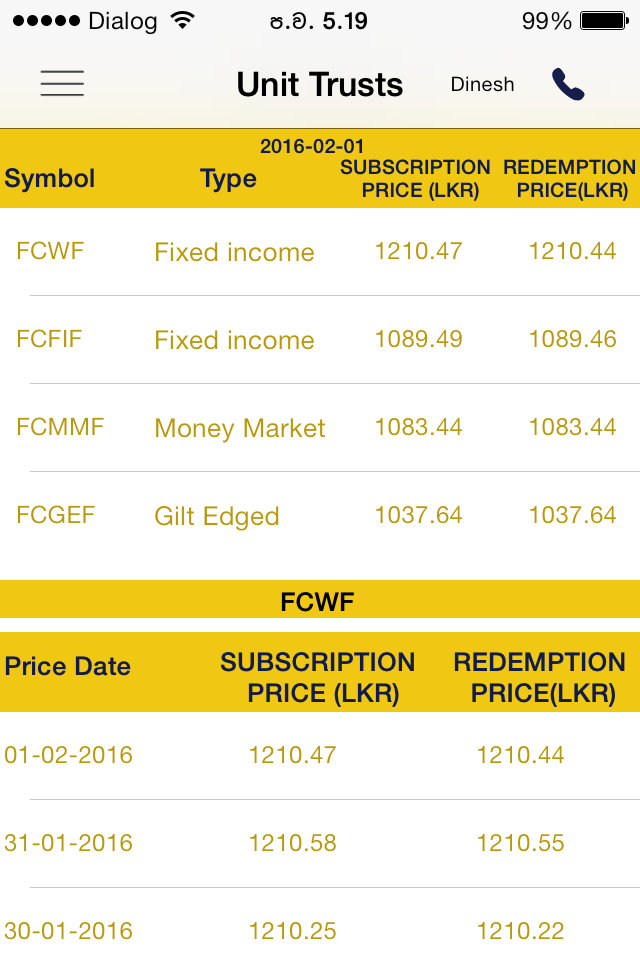Viewport: 640px width, 960px height.
Task: Tap the 2016-02-01 date label
Action: pyautogui.click(x=312, y=146)
